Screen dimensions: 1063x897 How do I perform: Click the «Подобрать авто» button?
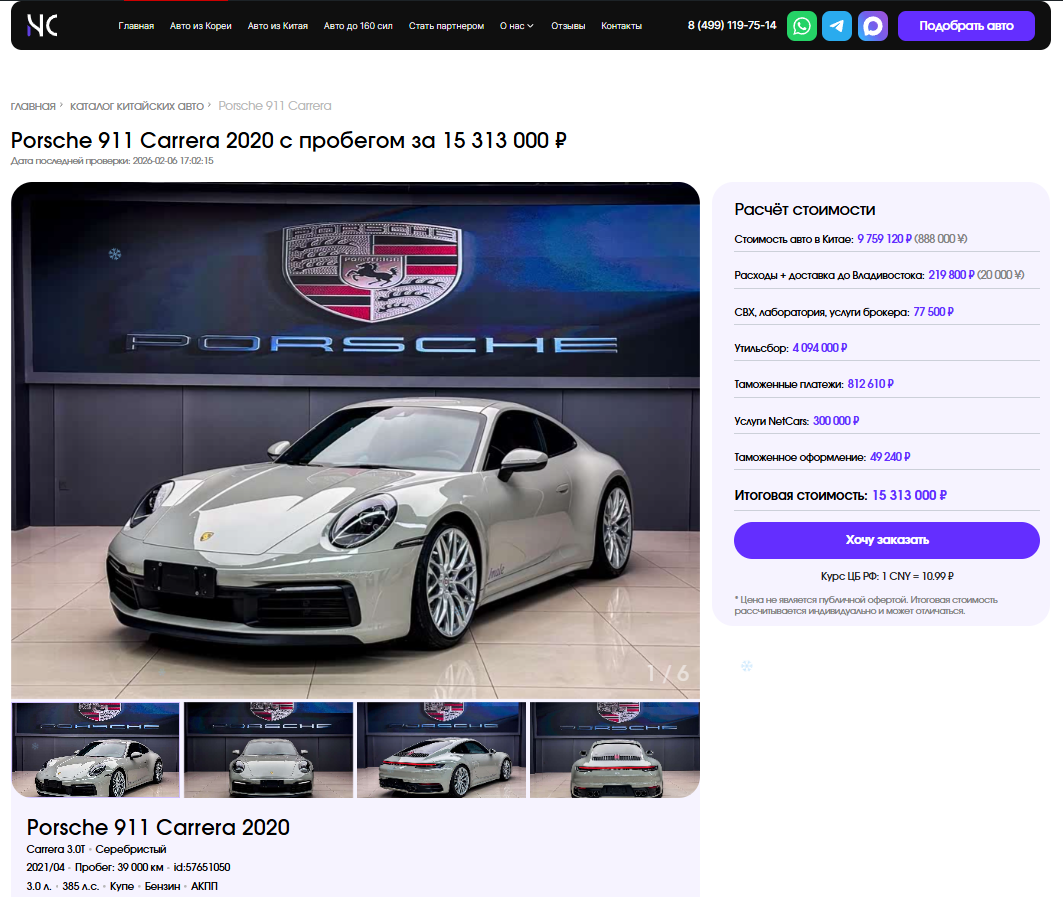tap(965, 26)
